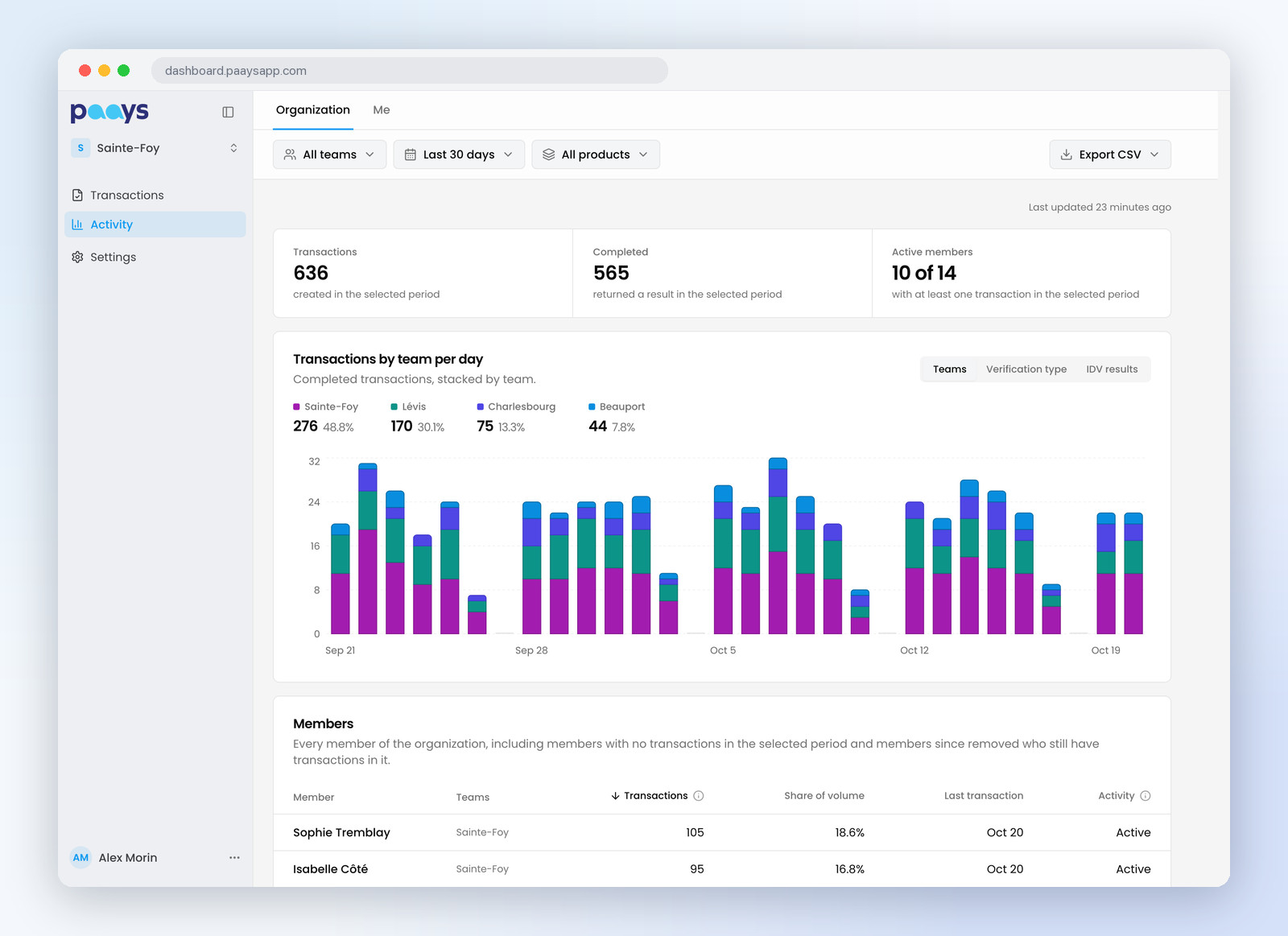This screenshot has height=936, width=1288.
Task: Click the S badge beside Sainte-Foy
Action: coord(80,148)
